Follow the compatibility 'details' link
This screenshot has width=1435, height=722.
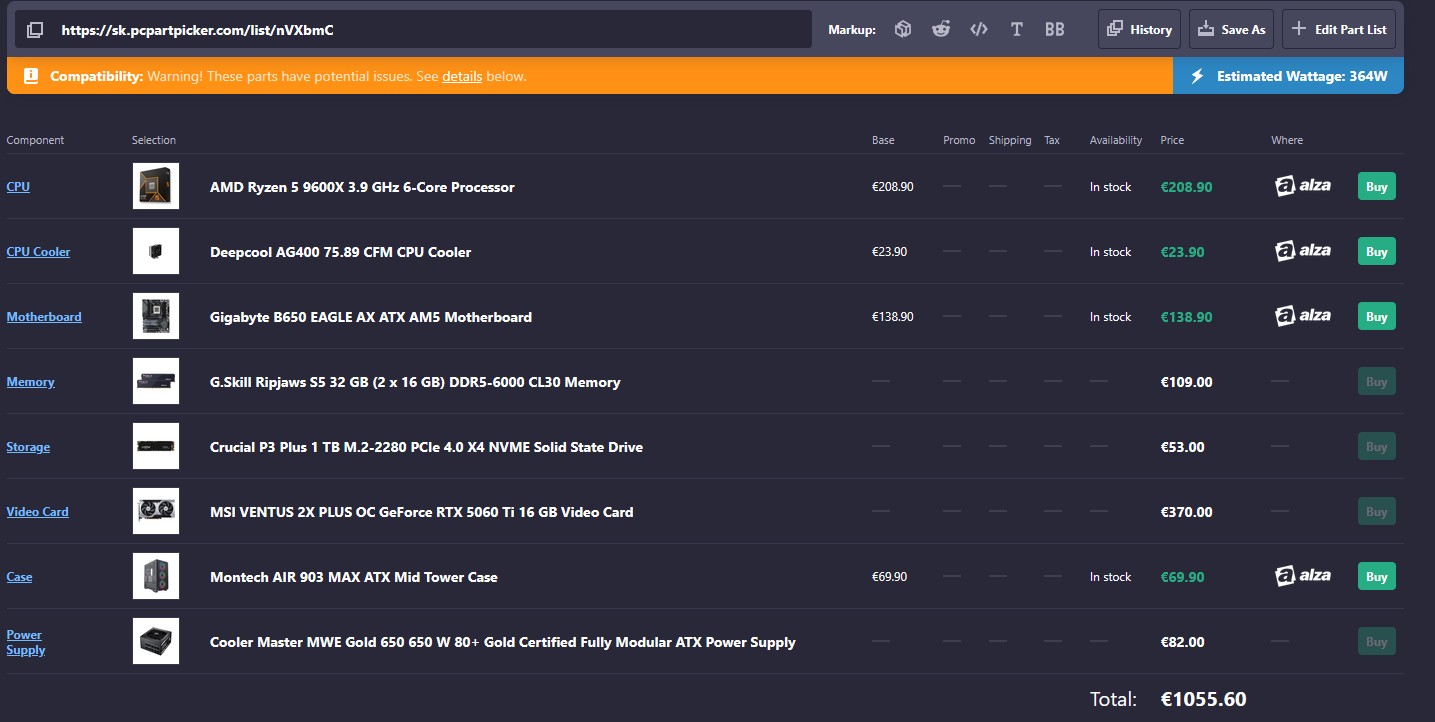(x=462, y=76)
